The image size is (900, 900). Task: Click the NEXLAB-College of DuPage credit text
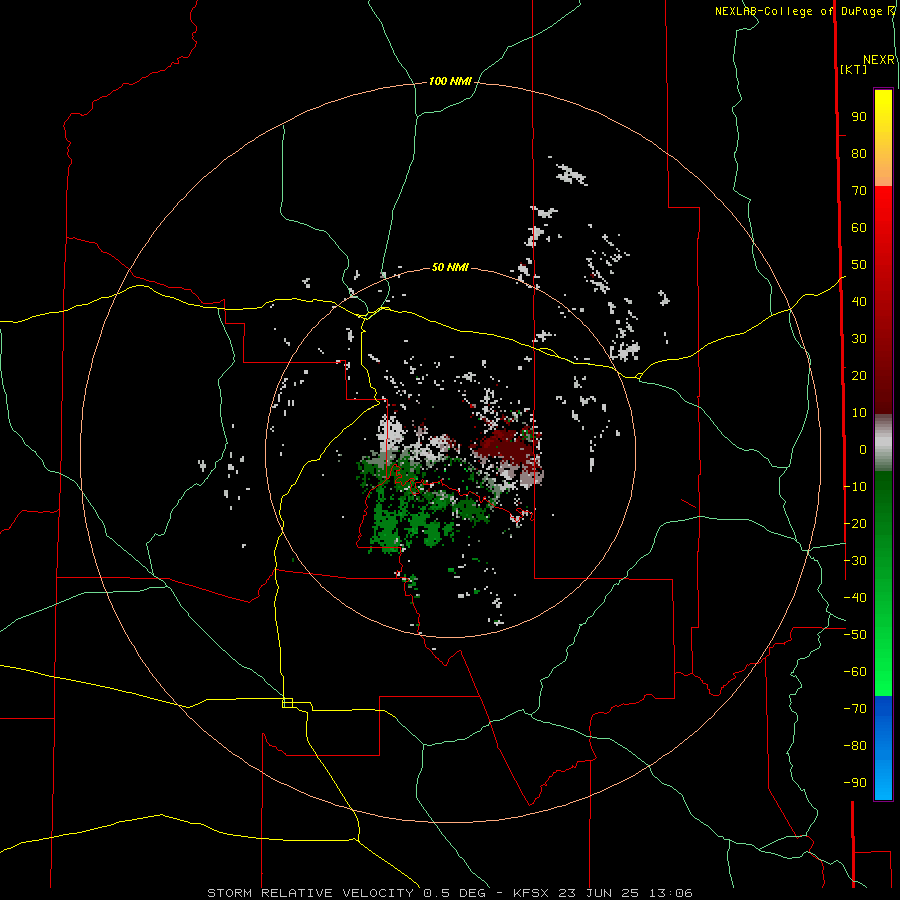pyautogui.click(x=798, y=11)
